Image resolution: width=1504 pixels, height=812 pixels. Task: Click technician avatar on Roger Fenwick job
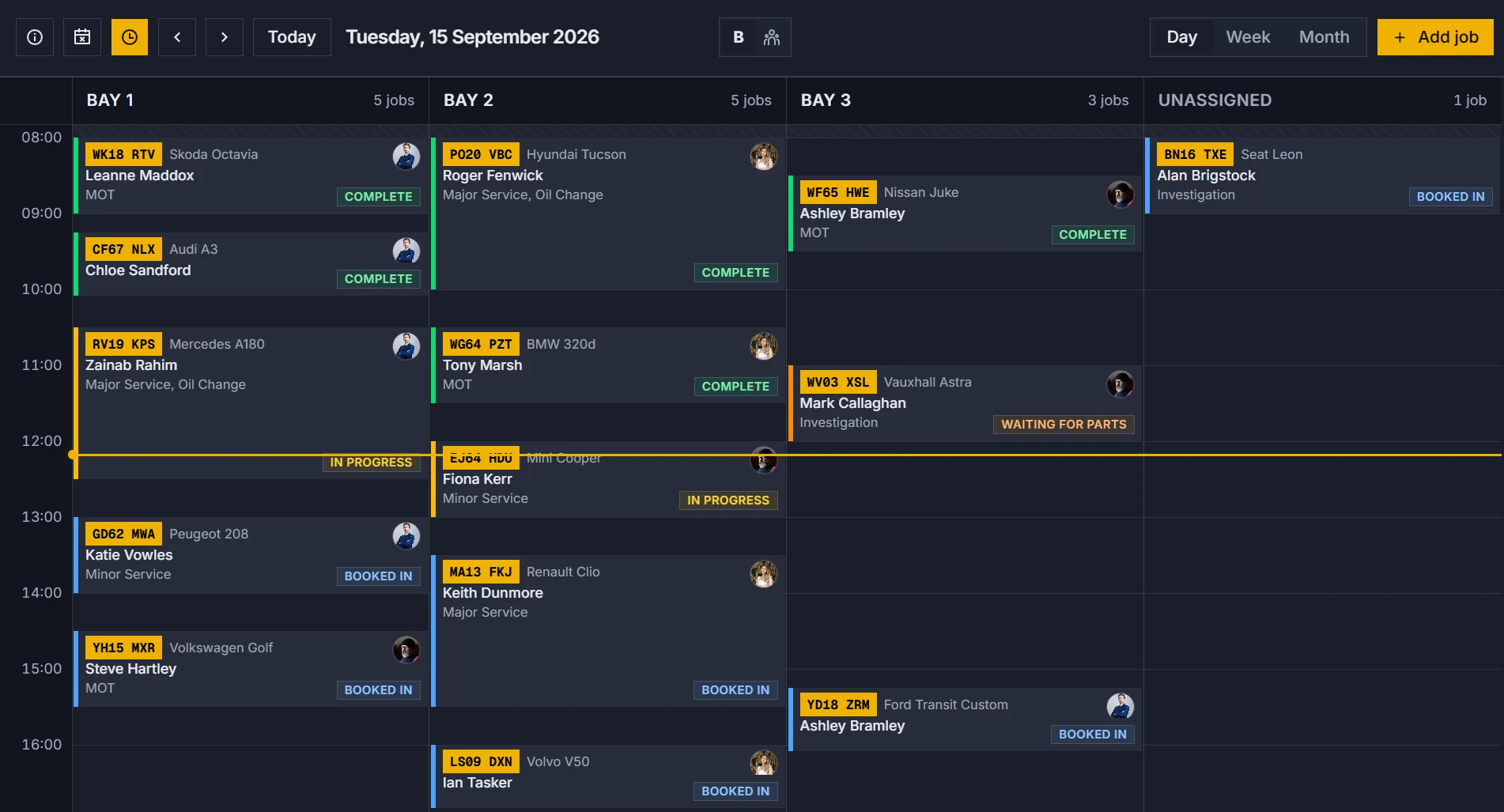click(764, 156)
